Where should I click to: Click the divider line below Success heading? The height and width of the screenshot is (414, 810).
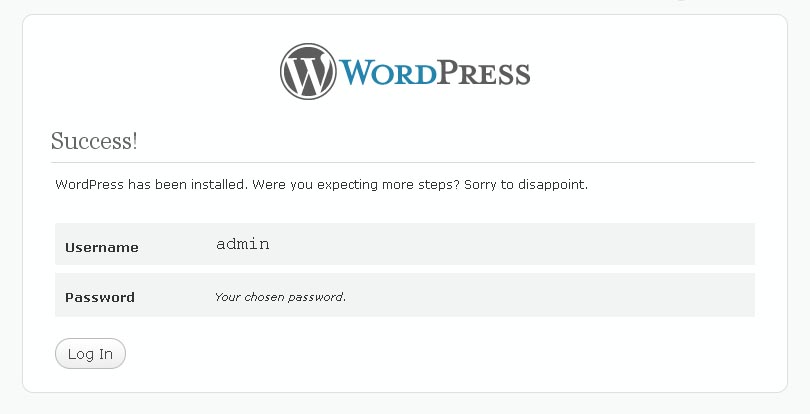[x=402, y=162]
